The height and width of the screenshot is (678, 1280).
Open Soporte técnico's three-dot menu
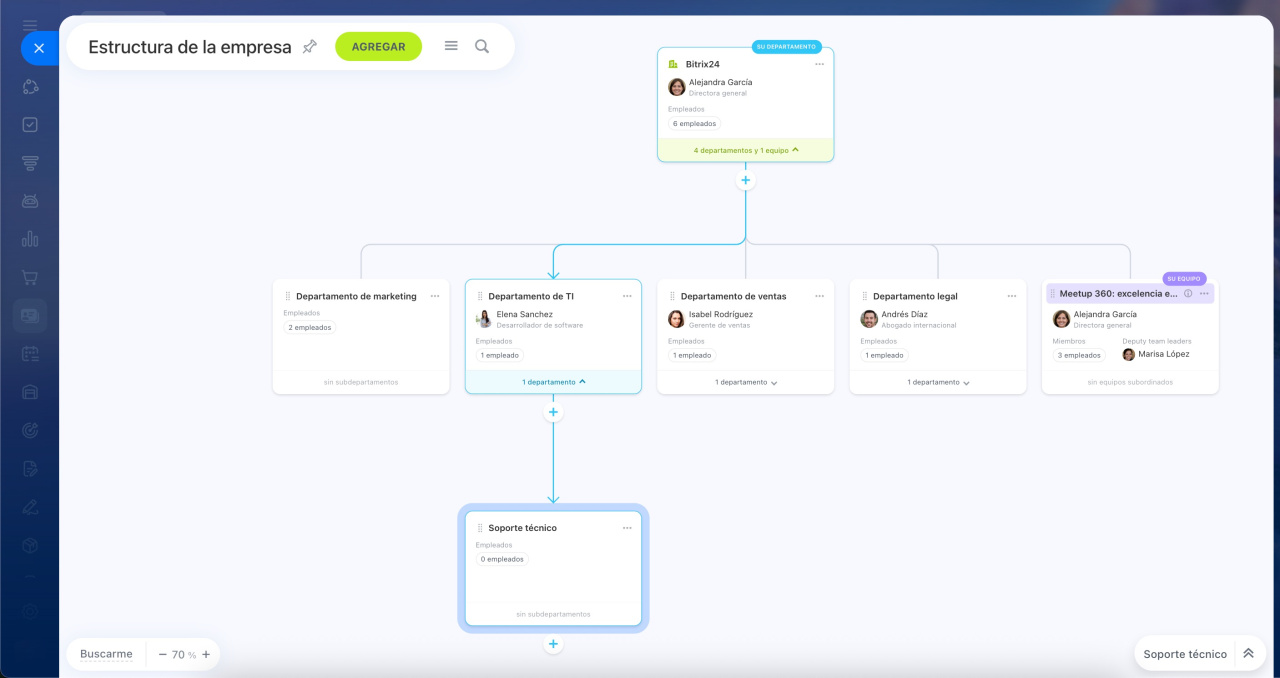click(627, 528)
